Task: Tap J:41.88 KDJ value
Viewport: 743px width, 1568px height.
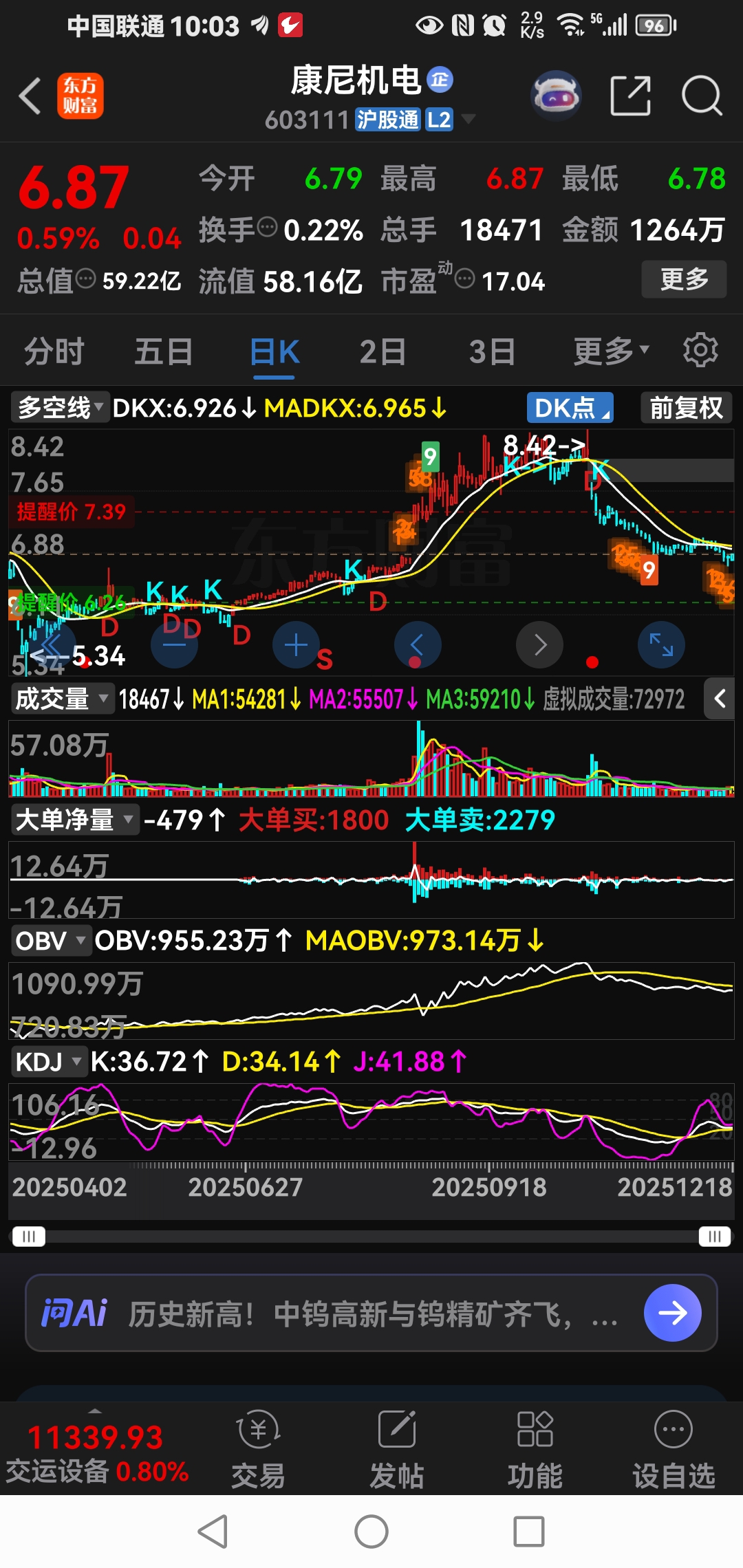Action: 410,1063
